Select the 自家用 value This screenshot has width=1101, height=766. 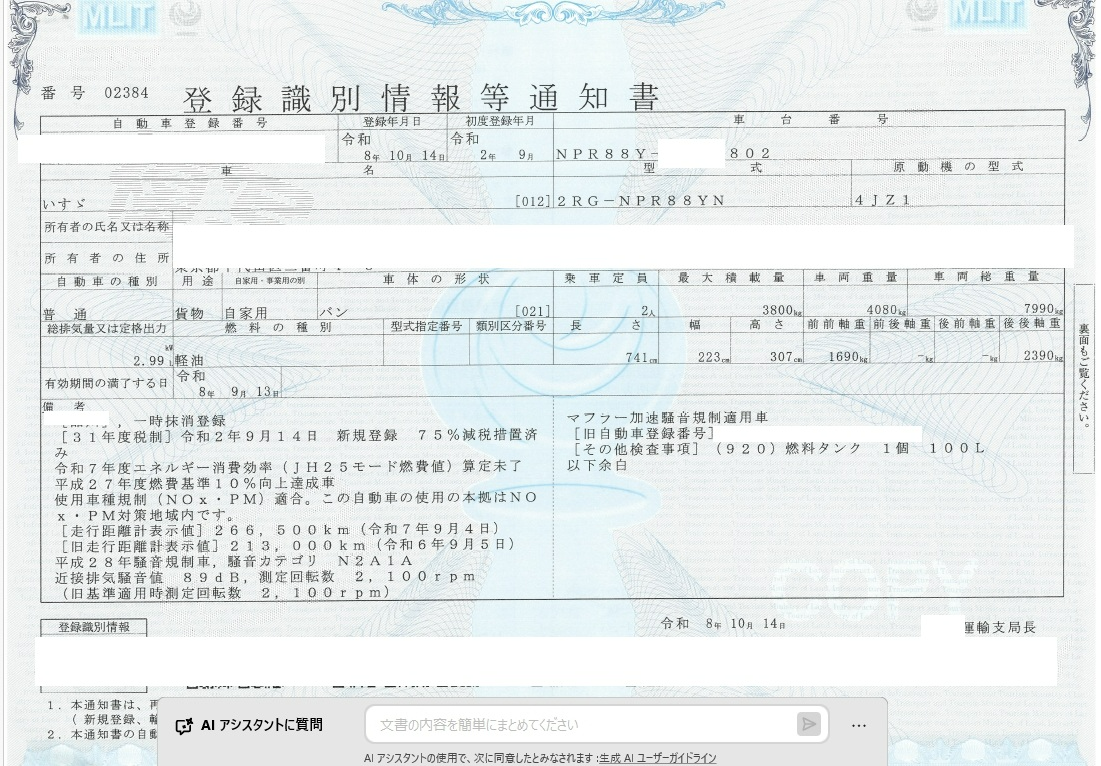pyautogui.click(x=246, y=313)
